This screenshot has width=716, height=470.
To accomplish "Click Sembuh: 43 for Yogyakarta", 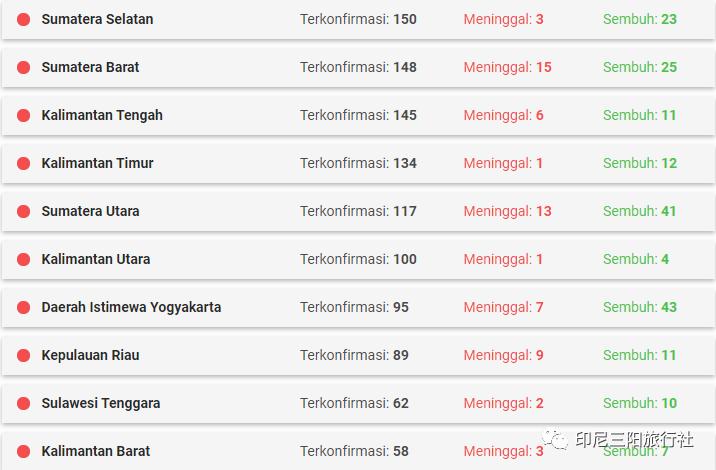I will coord(639,307).
